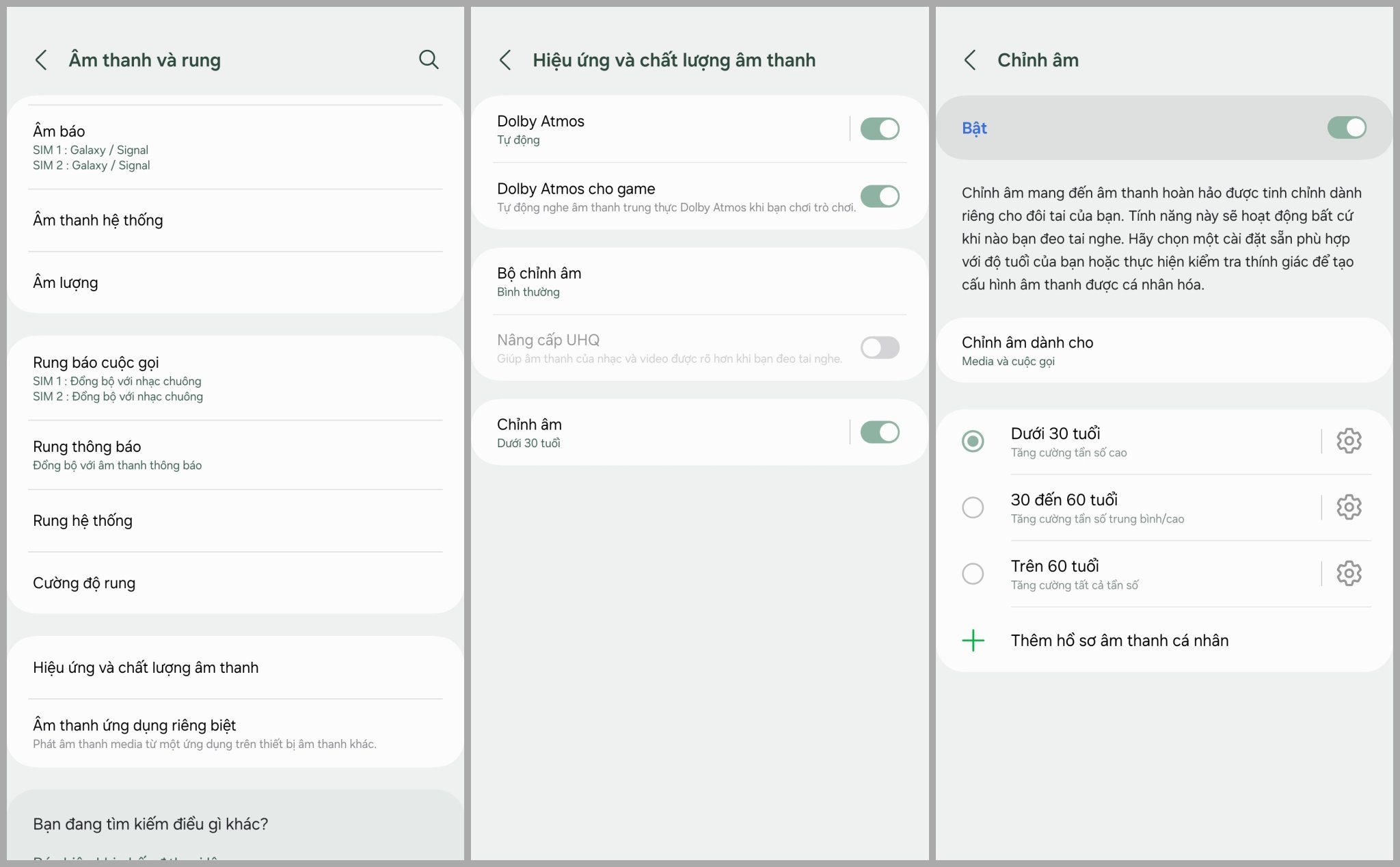Screen dimensions: 1400x867
Task: Select Trên 60 tuổi age profile
Action: point(978,575)
